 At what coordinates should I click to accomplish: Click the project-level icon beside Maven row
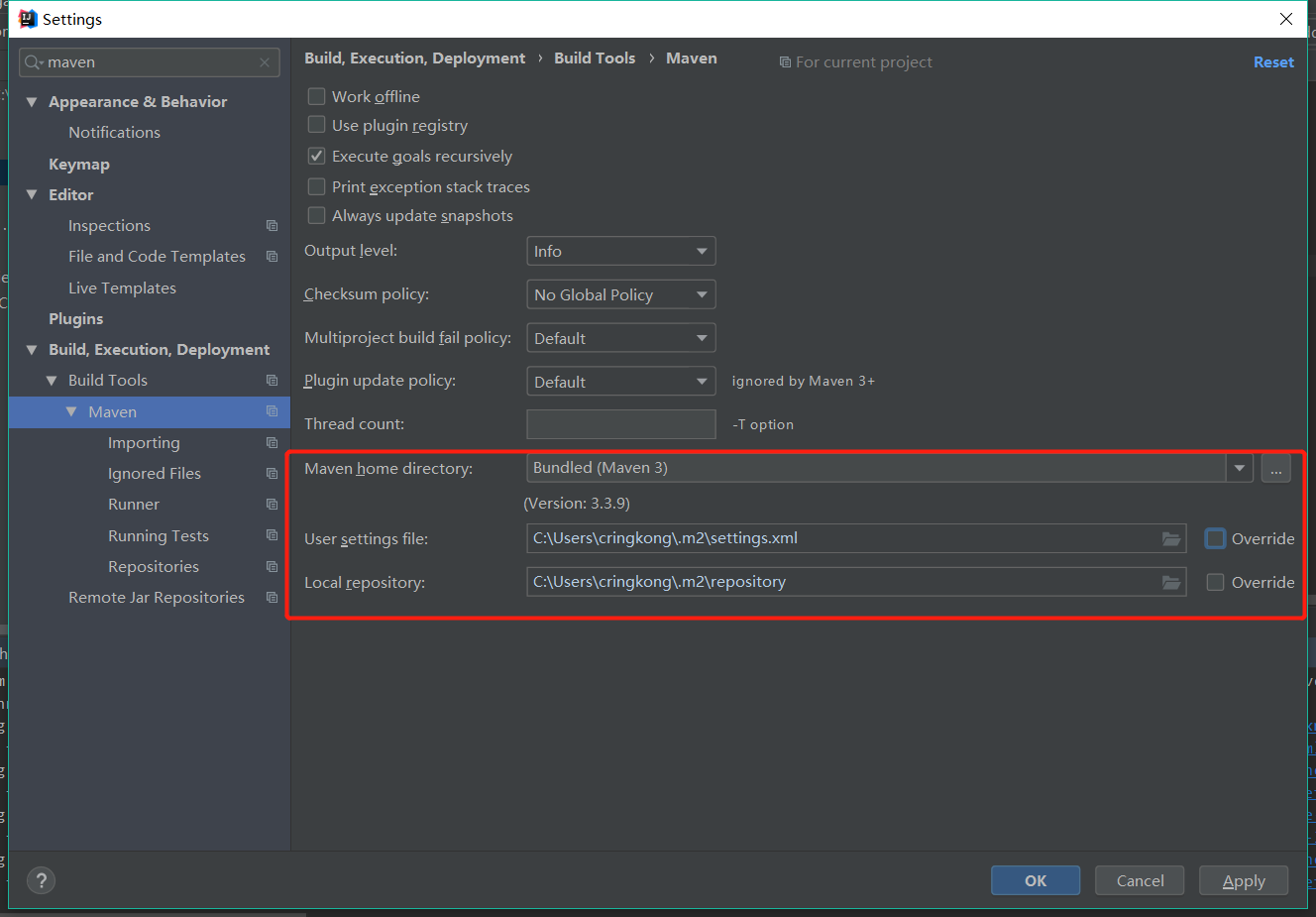tap(272, 411)
